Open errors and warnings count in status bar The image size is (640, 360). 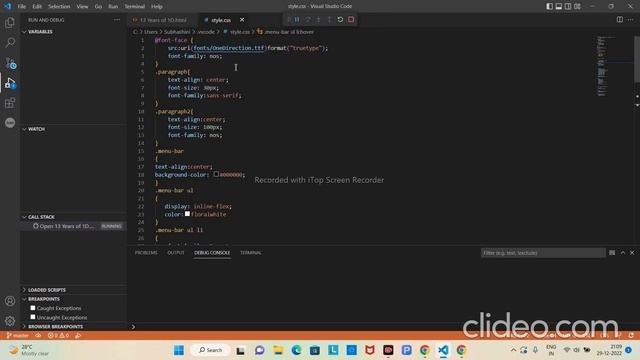(58, 336)
